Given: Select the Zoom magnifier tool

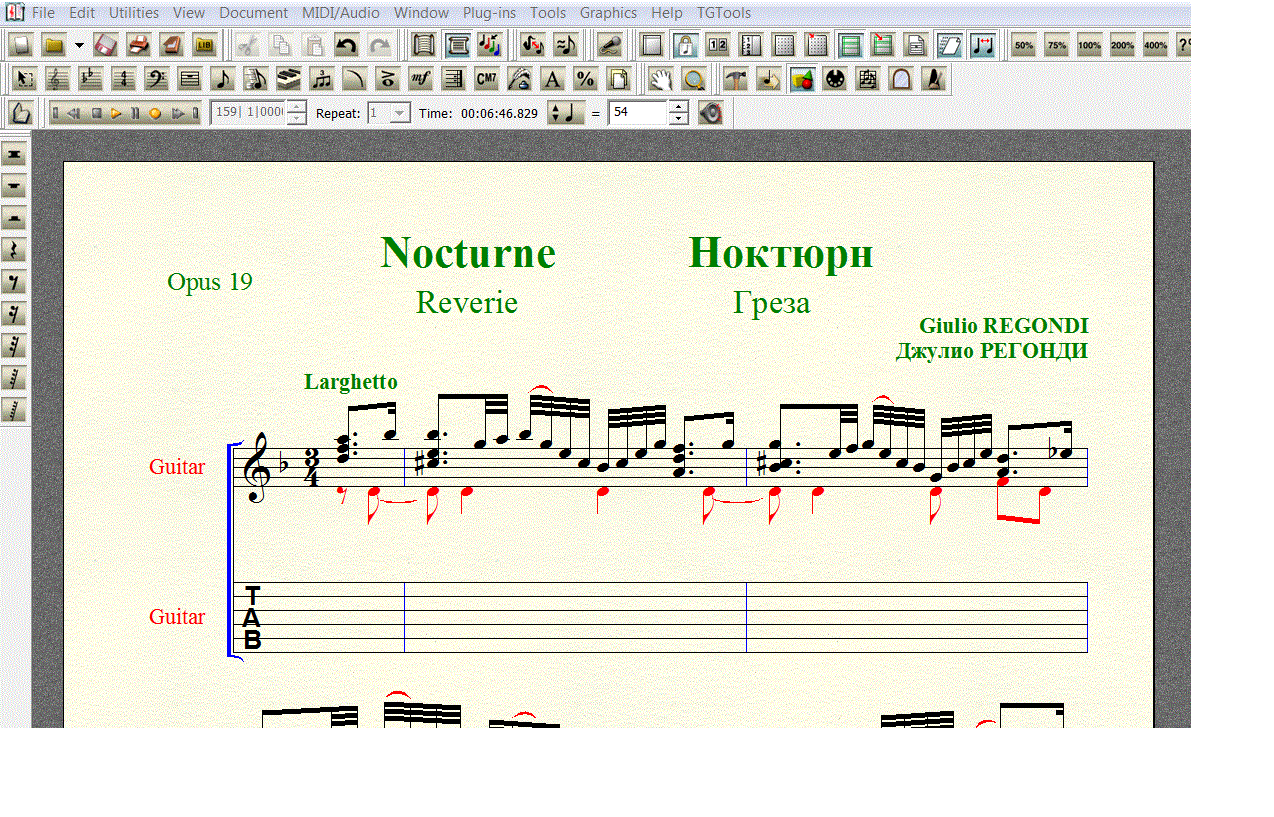Looking at the screenshot, I should tap(694, 79).
